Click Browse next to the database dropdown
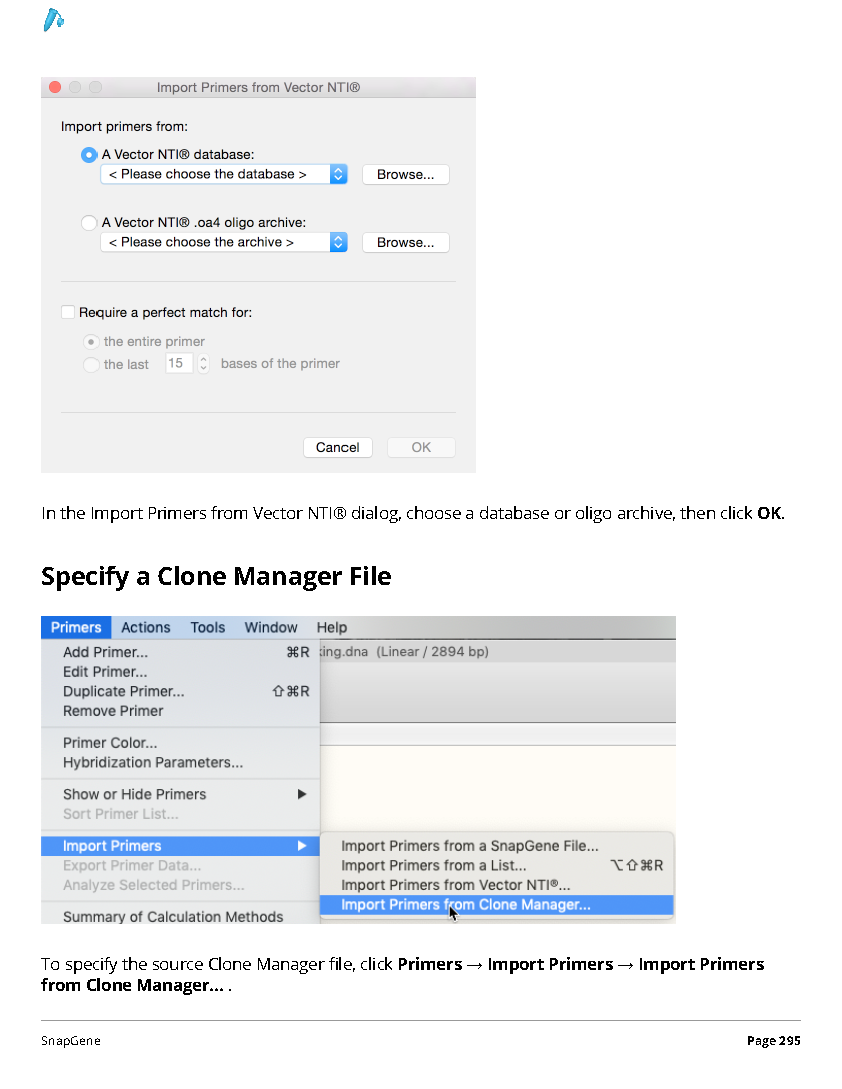The width and height of the screenshot is (842, 1089). 406,174
